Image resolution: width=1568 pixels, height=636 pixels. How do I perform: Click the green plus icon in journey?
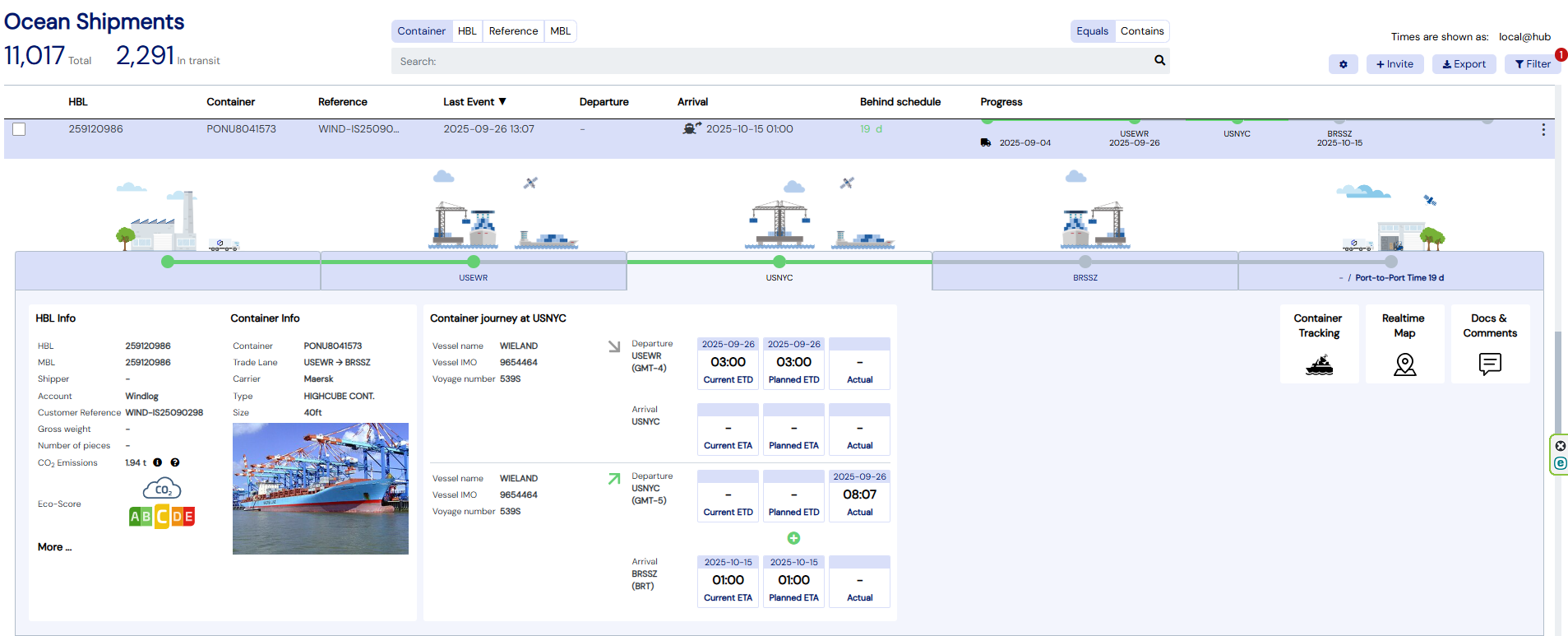click(793, 538)
